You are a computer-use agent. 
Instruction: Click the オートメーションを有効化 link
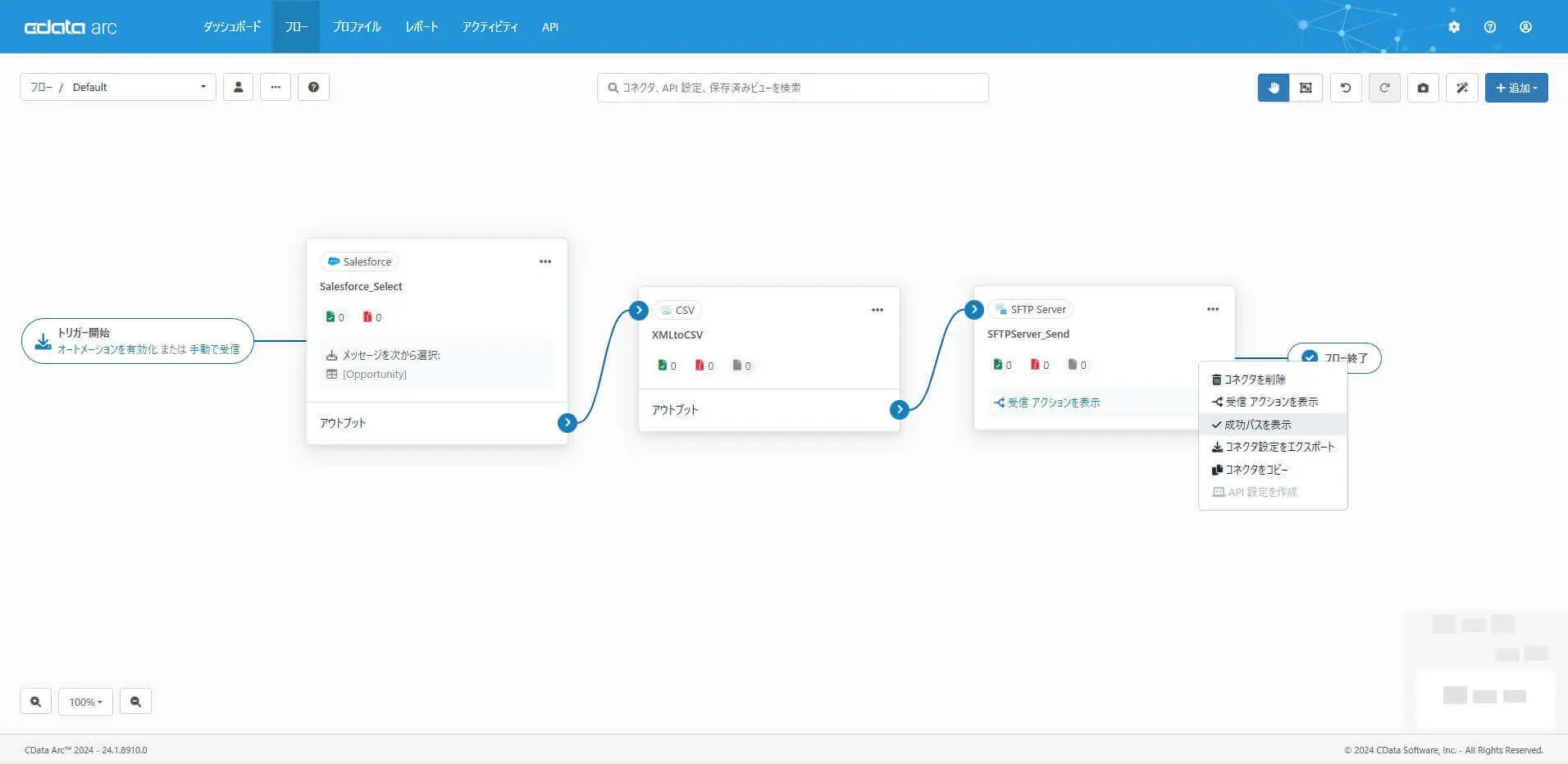(x=107, y=349)
